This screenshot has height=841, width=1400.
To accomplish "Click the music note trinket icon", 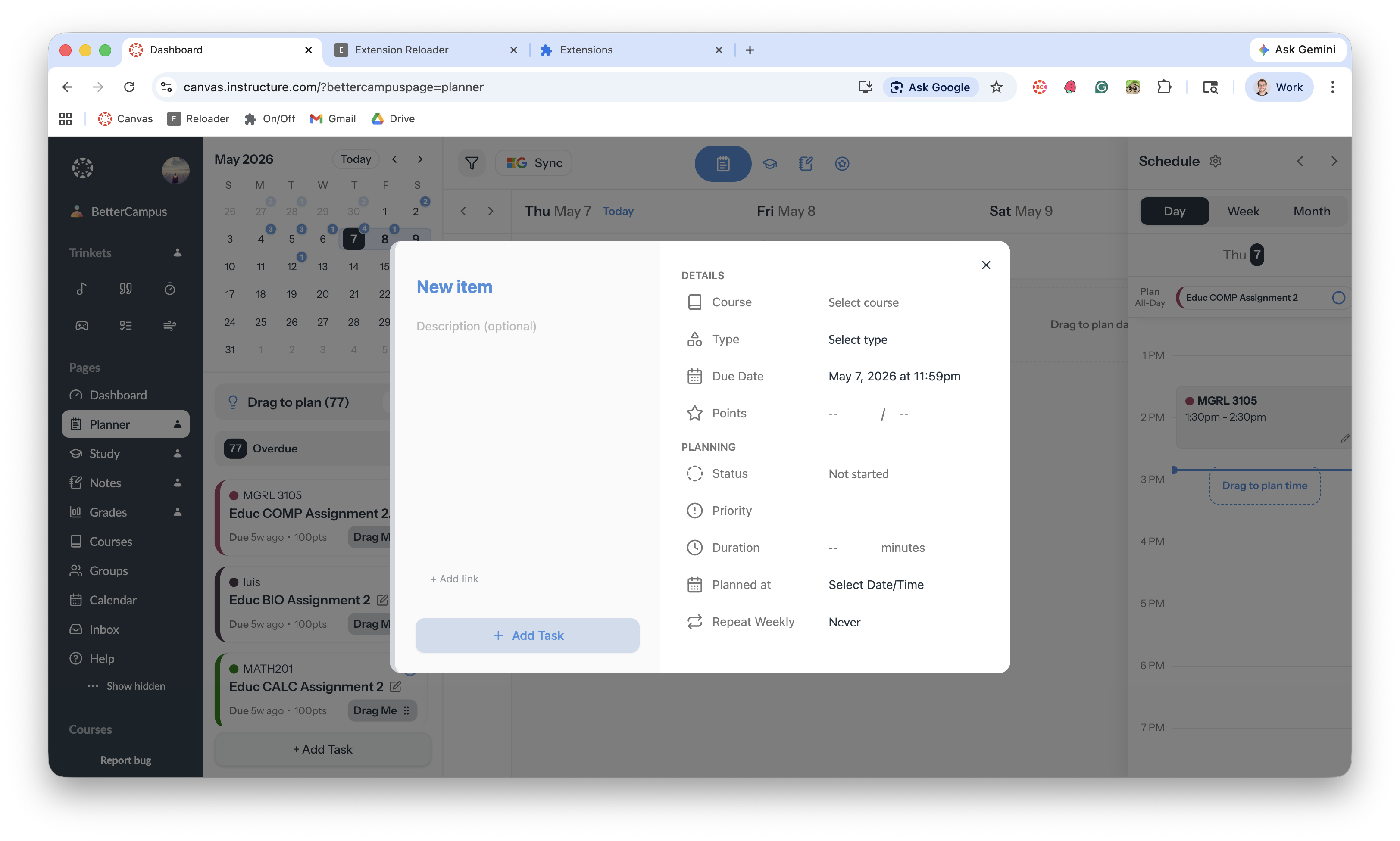I will coord(81,289).
